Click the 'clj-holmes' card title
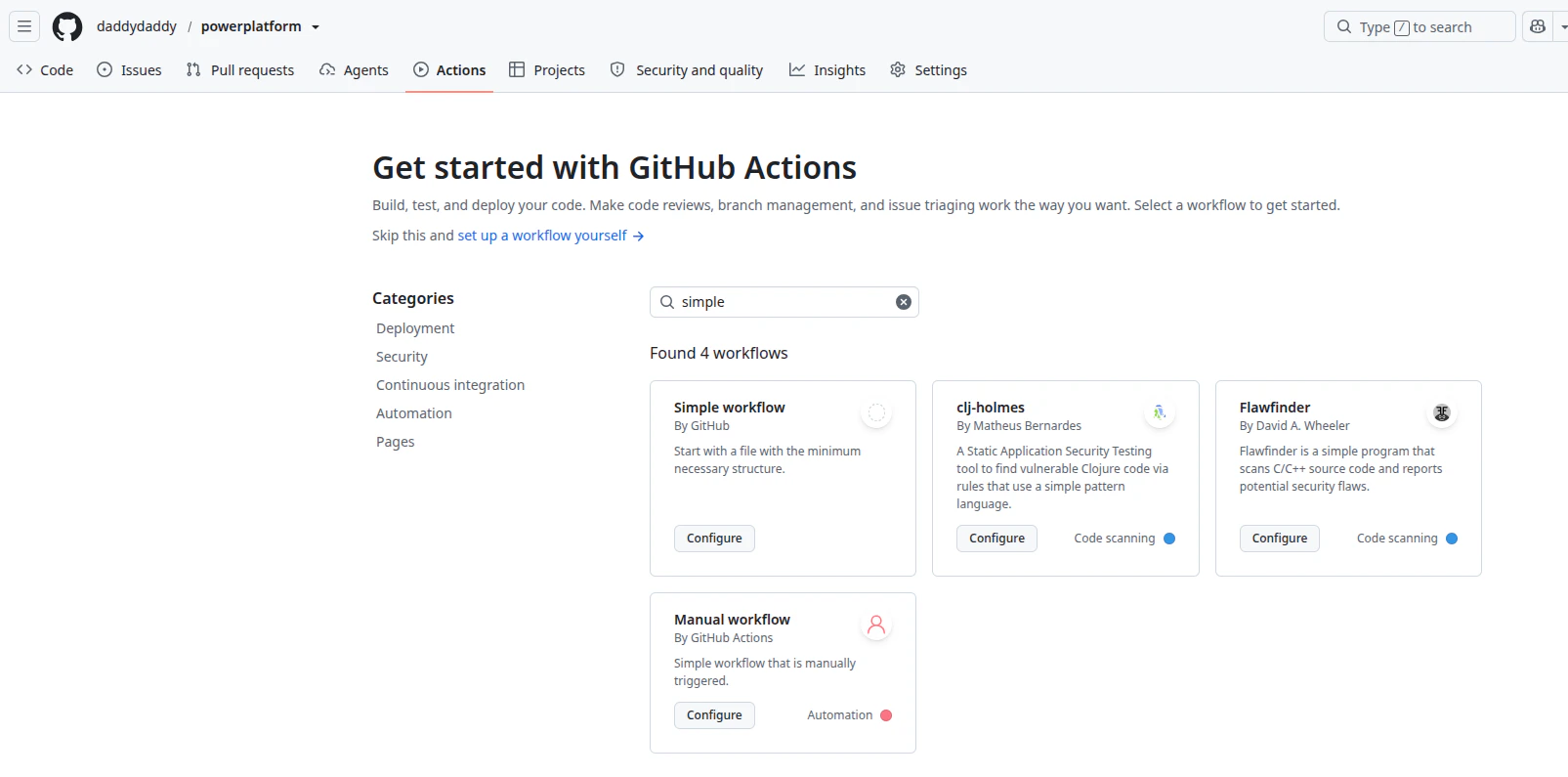 pyautogui.click(x=991, y=408)
